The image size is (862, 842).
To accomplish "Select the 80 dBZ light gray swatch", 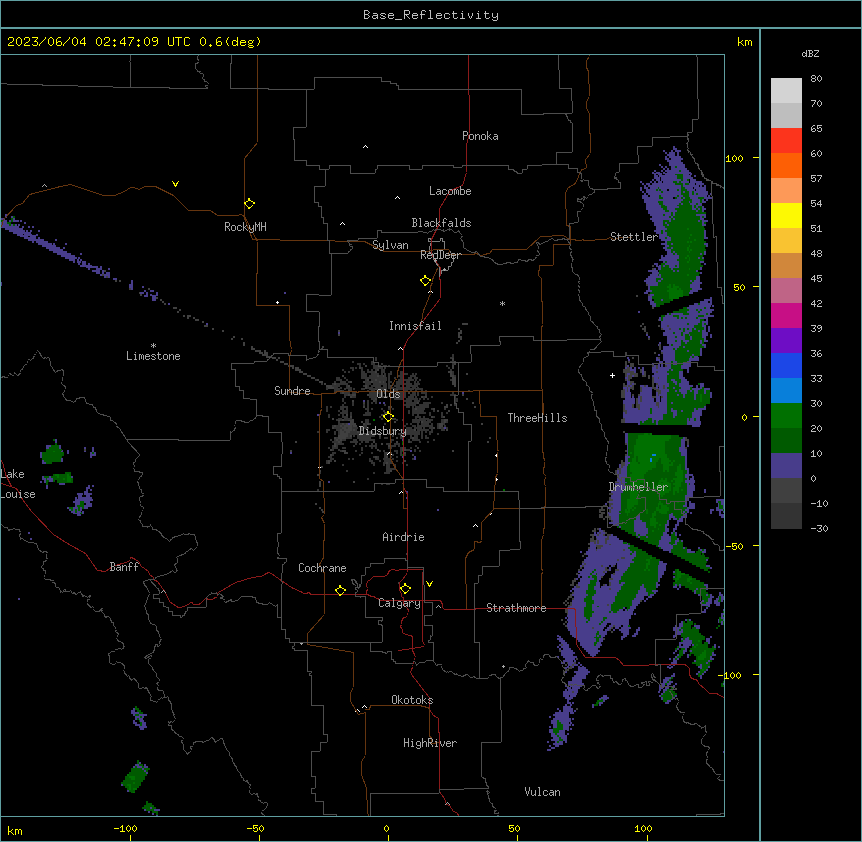I will pyautogui.click(x=786, y=90).
